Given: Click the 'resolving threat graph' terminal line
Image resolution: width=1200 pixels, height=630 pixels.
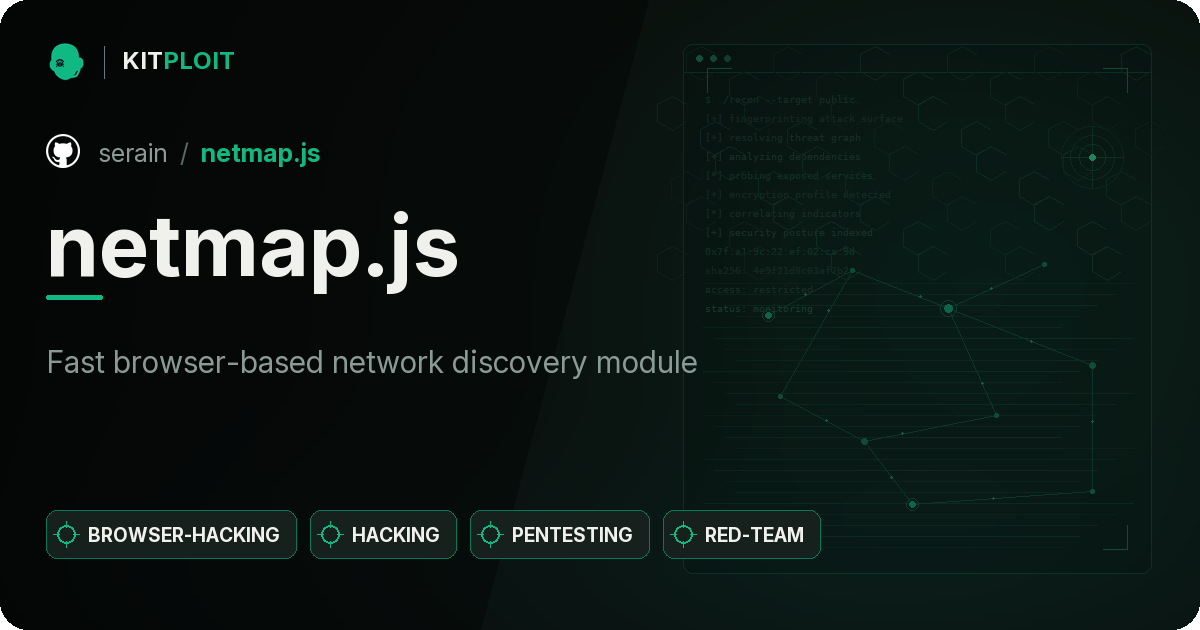Looking at the screenshot, I should click(x=782, y=138).
